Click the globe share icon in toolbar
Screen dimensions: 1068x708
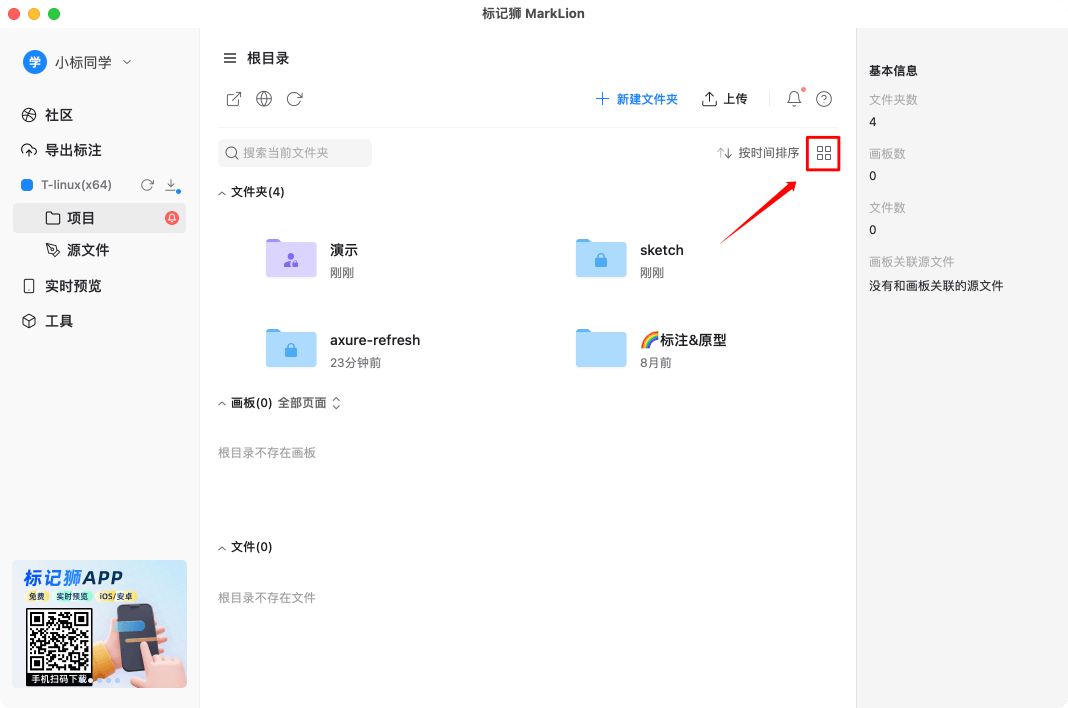(263, 99)
